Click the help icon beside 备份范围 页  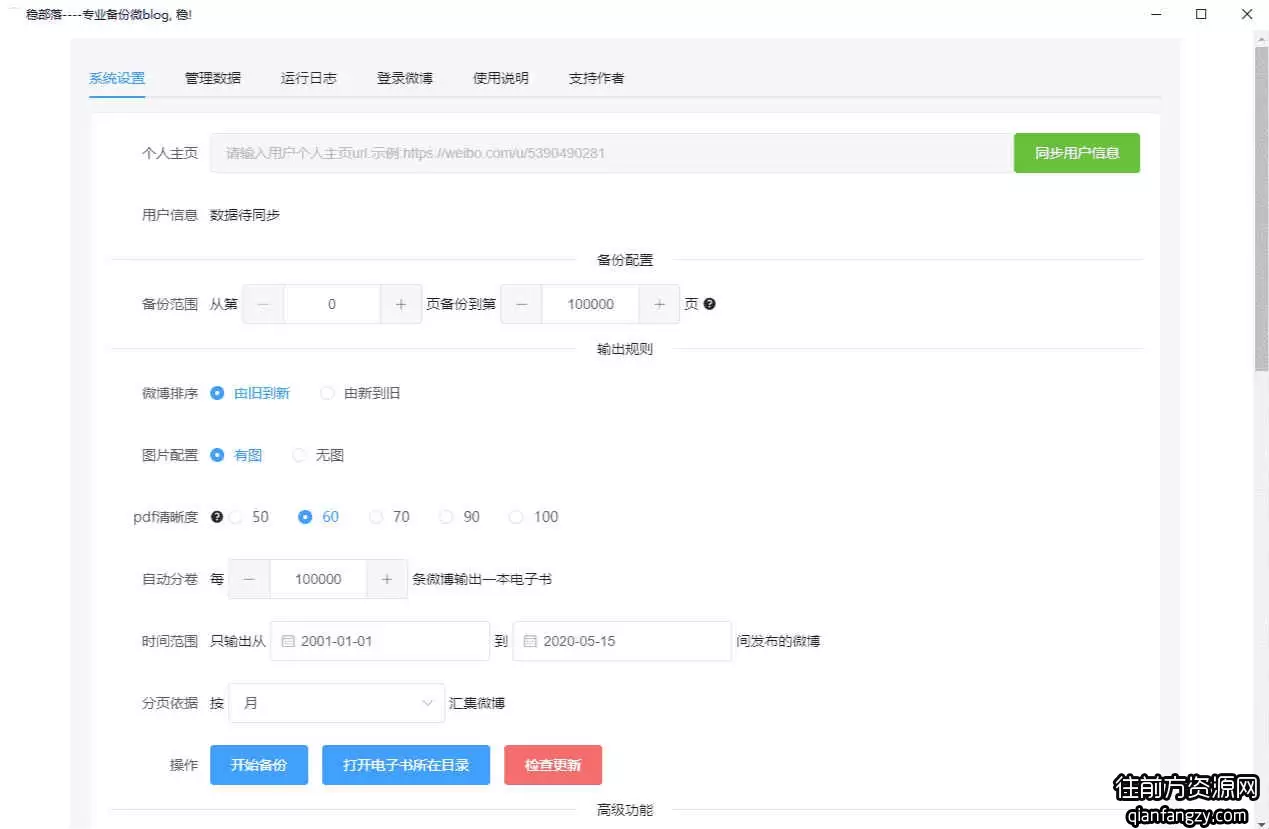point(710,304)
